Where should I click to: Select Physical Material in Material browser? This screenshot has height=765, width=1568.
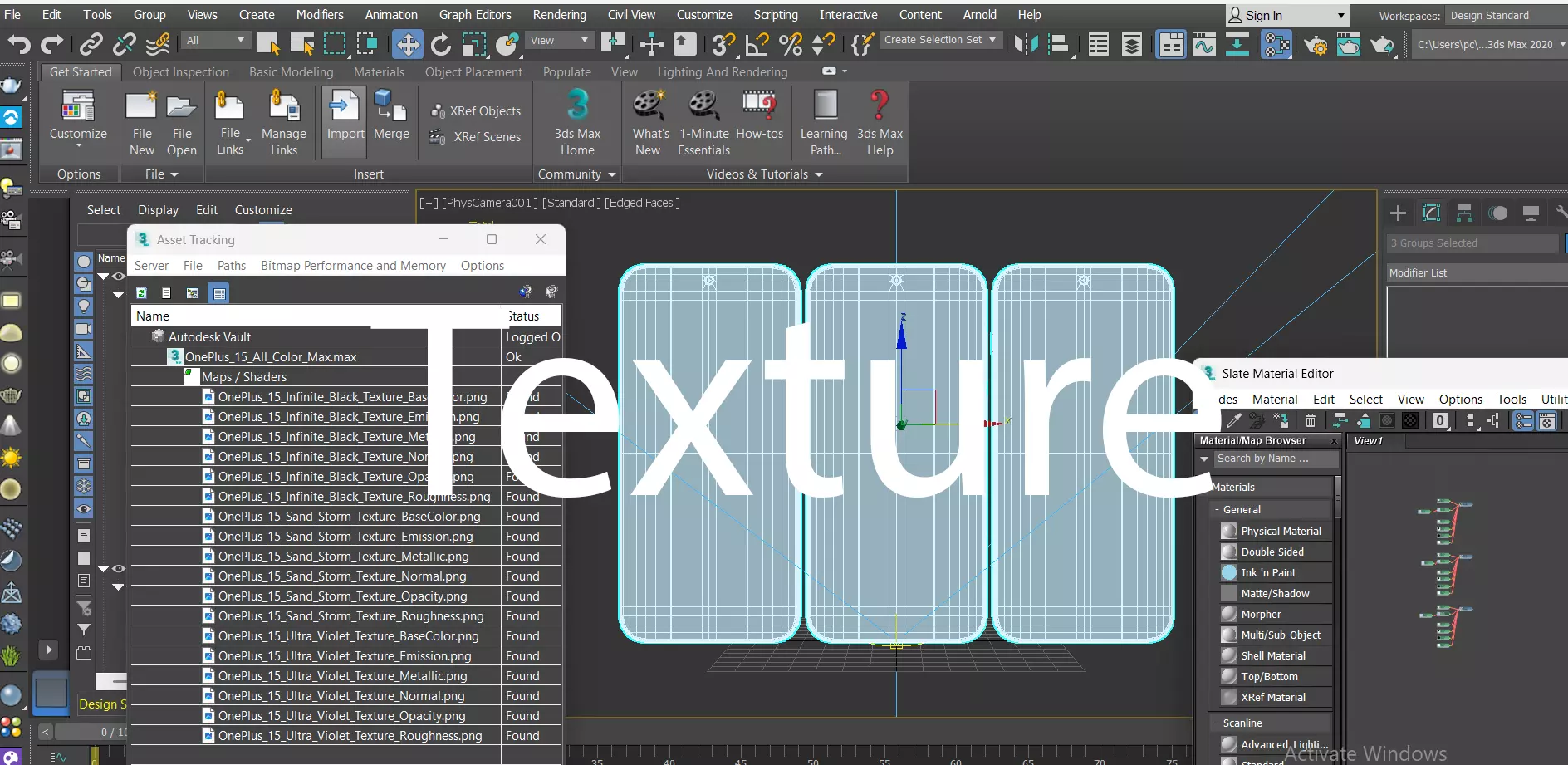pos(1276,531)
